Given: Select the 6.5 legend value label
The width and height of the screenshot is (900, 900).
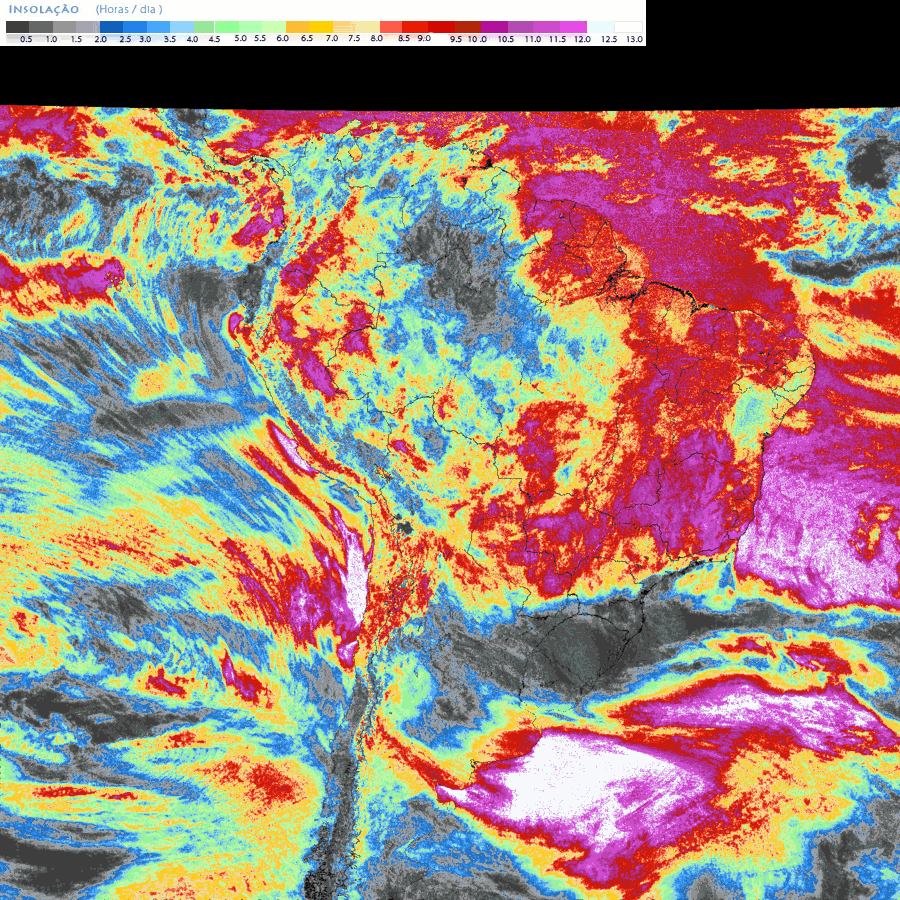Looking at the screenshot, I should coord(307,38).
